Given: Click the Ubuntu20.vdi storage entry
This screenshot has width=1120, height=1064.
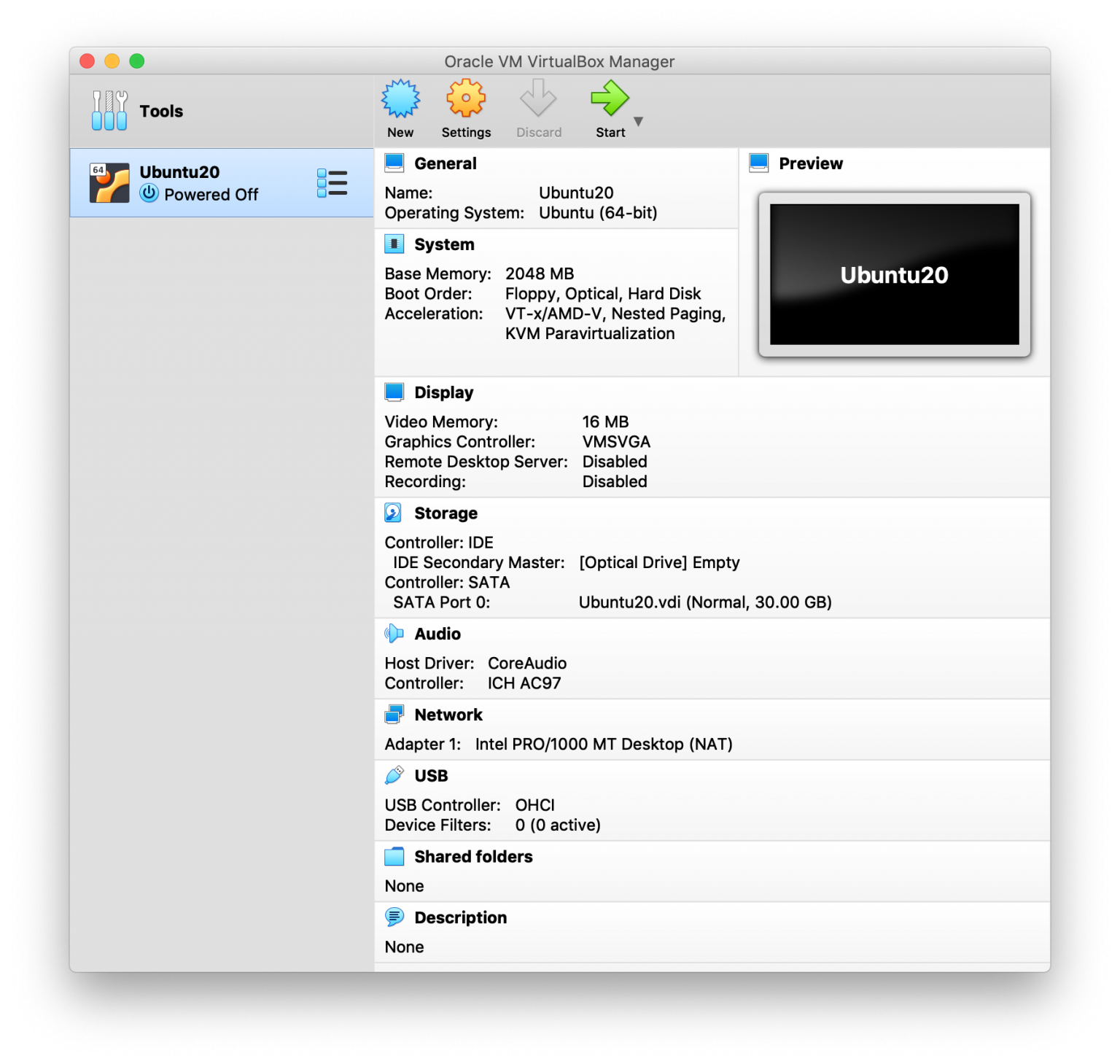Looking at the screenshot, I should coord(704,602).
